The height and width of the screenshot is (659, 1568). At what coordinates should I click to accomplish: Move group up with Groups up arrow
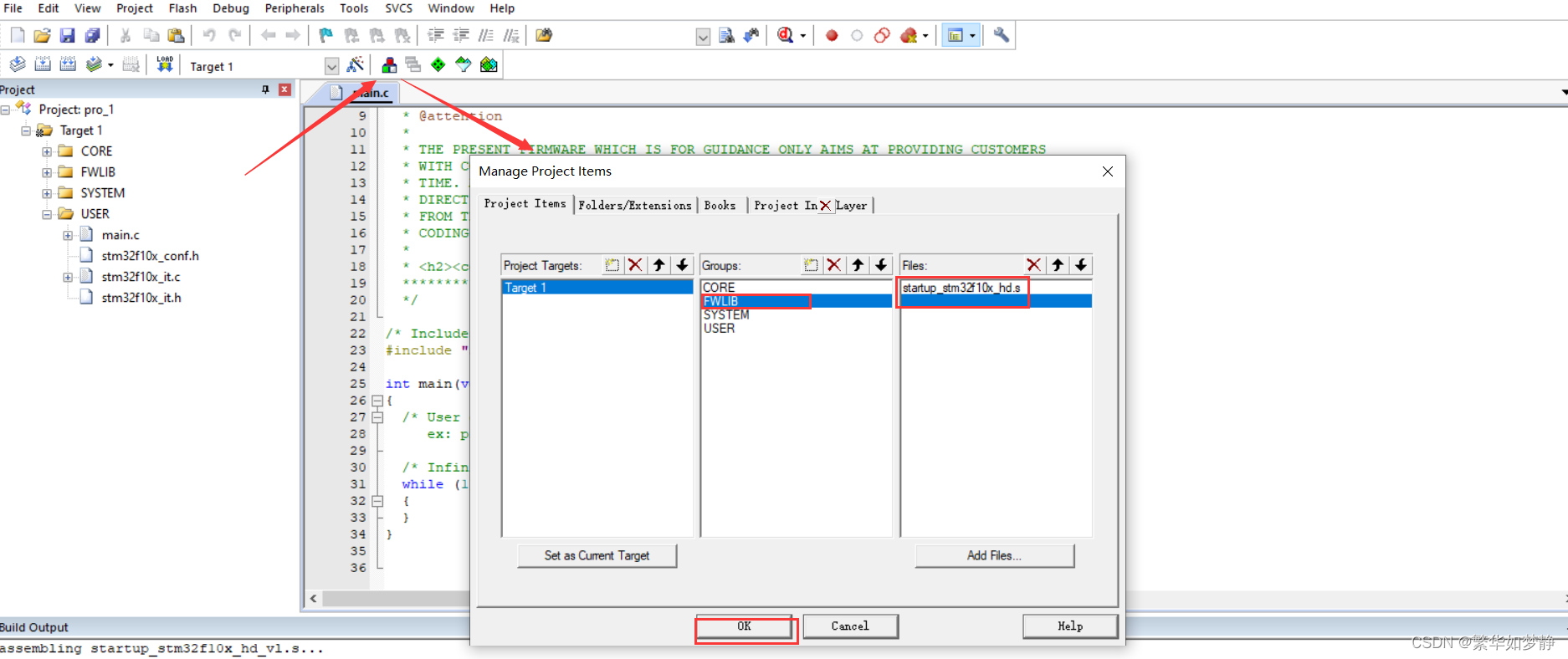click(858, 265)
